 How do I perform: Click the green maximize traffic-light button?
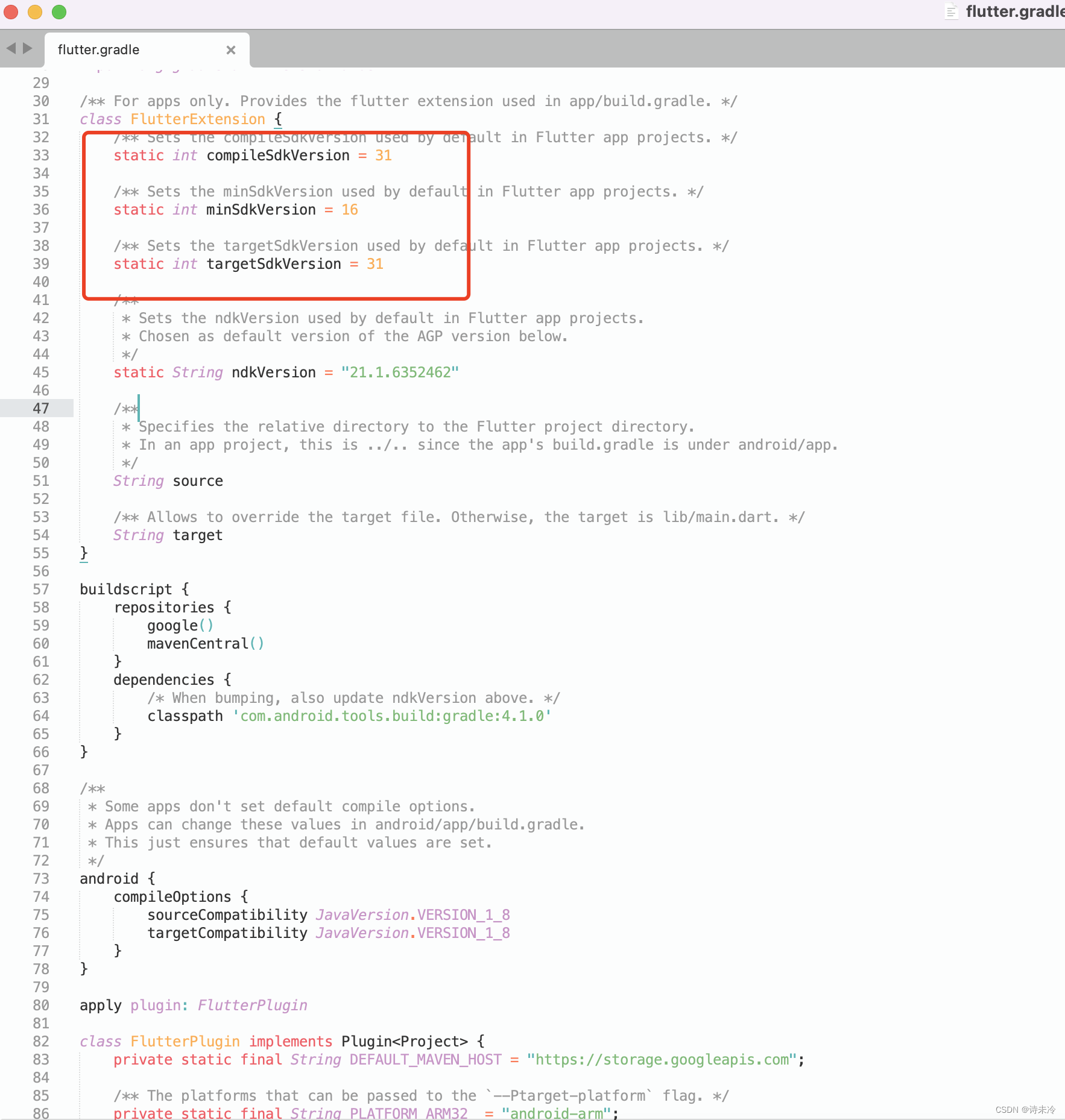coord(58,12)
